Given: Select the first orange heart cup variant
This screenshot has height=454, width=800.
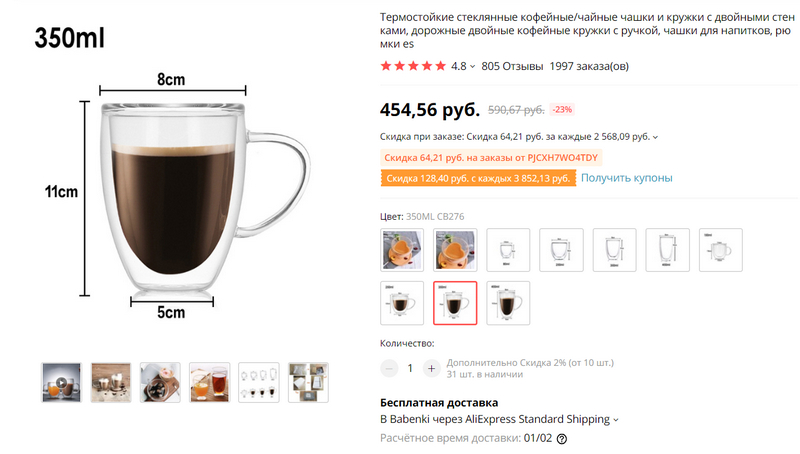Looking at the screenshot, I should coord(402,250).
